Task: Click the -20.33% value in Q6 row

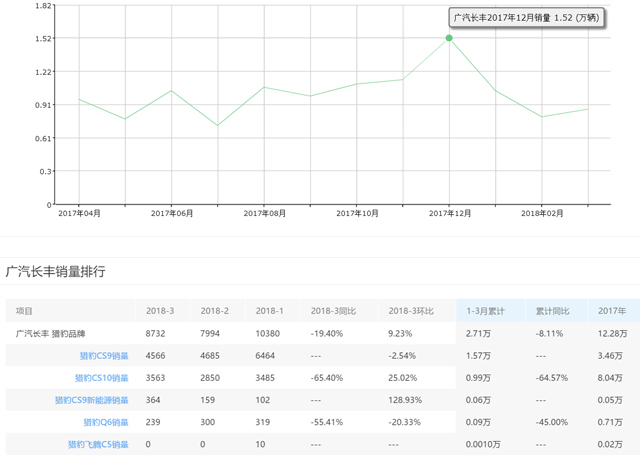Action: click(x=404, y=422)
